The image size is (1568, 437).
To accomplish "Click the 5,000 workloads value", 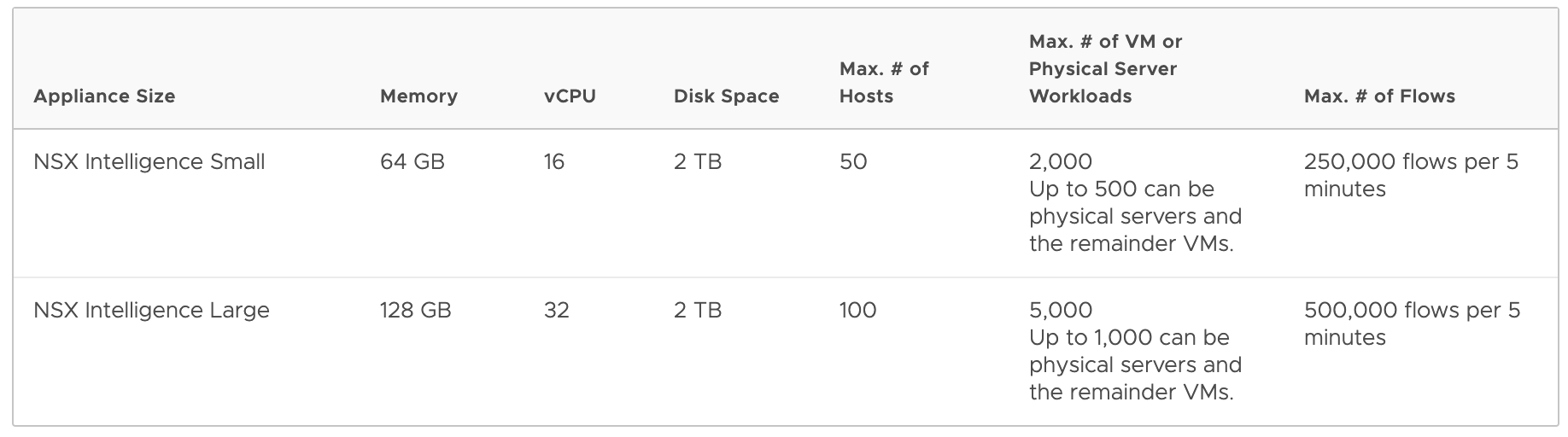I will (x=1061, y=311).
